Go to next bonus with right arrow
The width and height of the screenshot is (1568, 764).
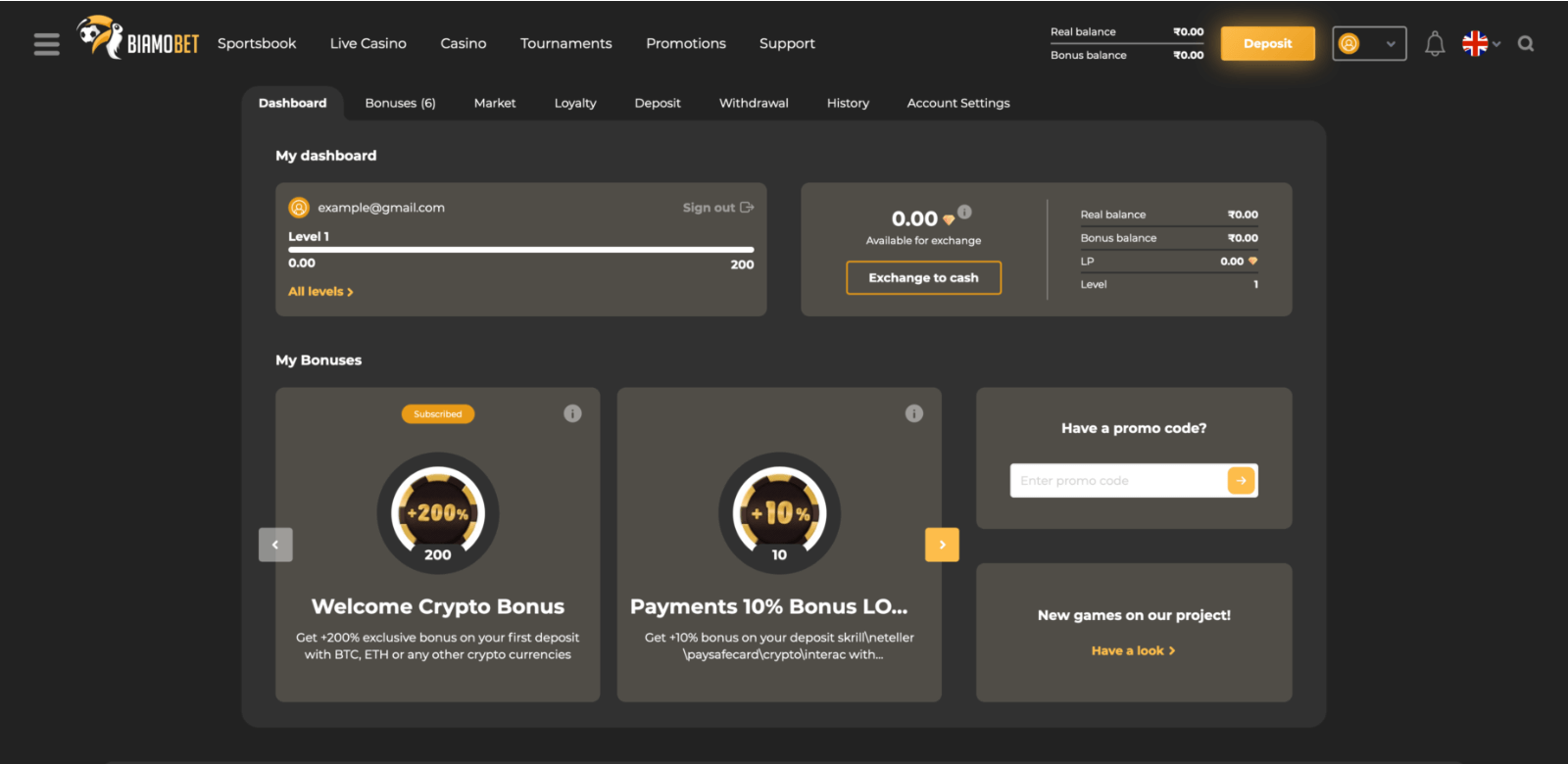942,545
